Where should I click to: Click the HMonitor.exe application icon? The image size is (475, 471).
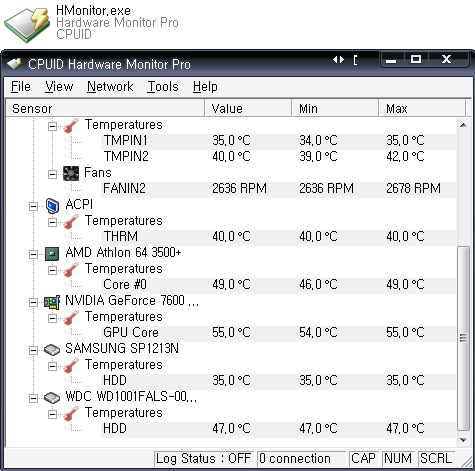(x=27, y=25)
